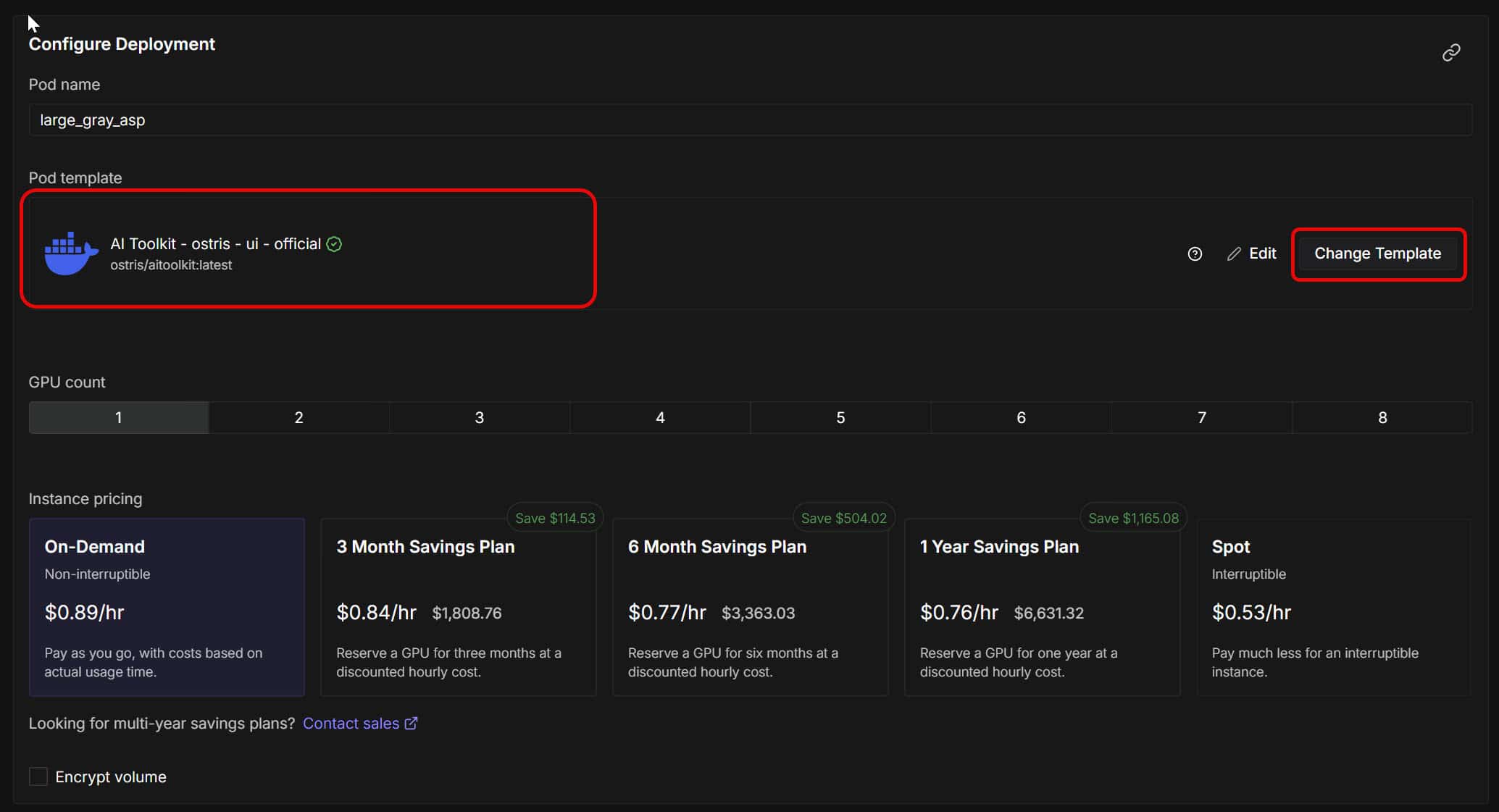
Task: Pick the 6 Month Savings Plan
Action: click(x=750, y=606)
